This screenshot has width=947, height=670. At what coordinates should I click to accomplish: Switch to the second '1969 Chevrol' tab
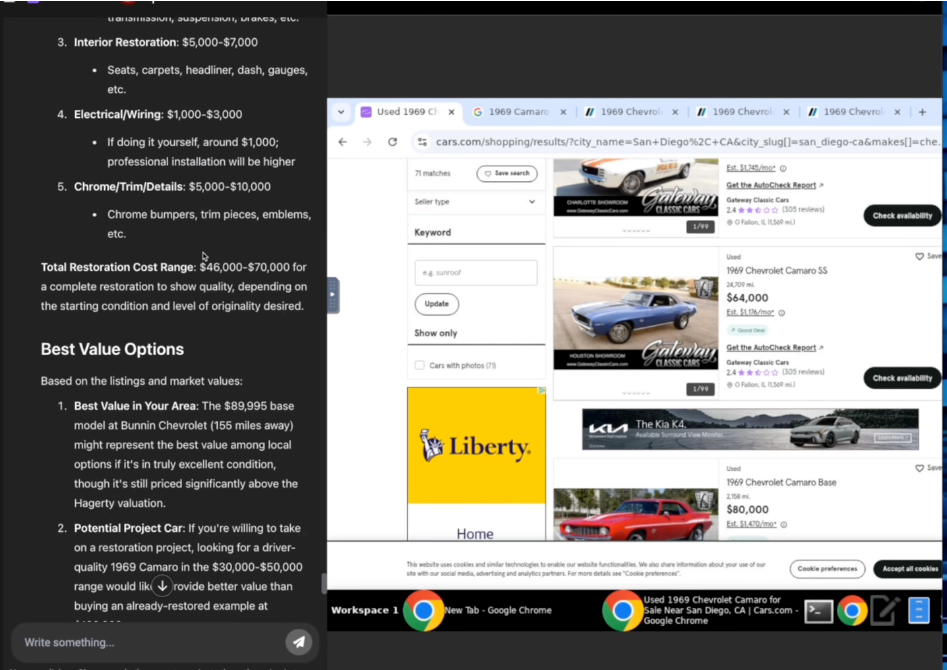[x=742, y=112]
